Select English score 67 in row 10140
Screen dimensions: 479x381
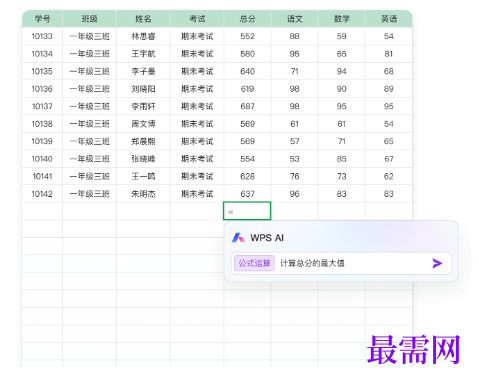tap(389, 159)
